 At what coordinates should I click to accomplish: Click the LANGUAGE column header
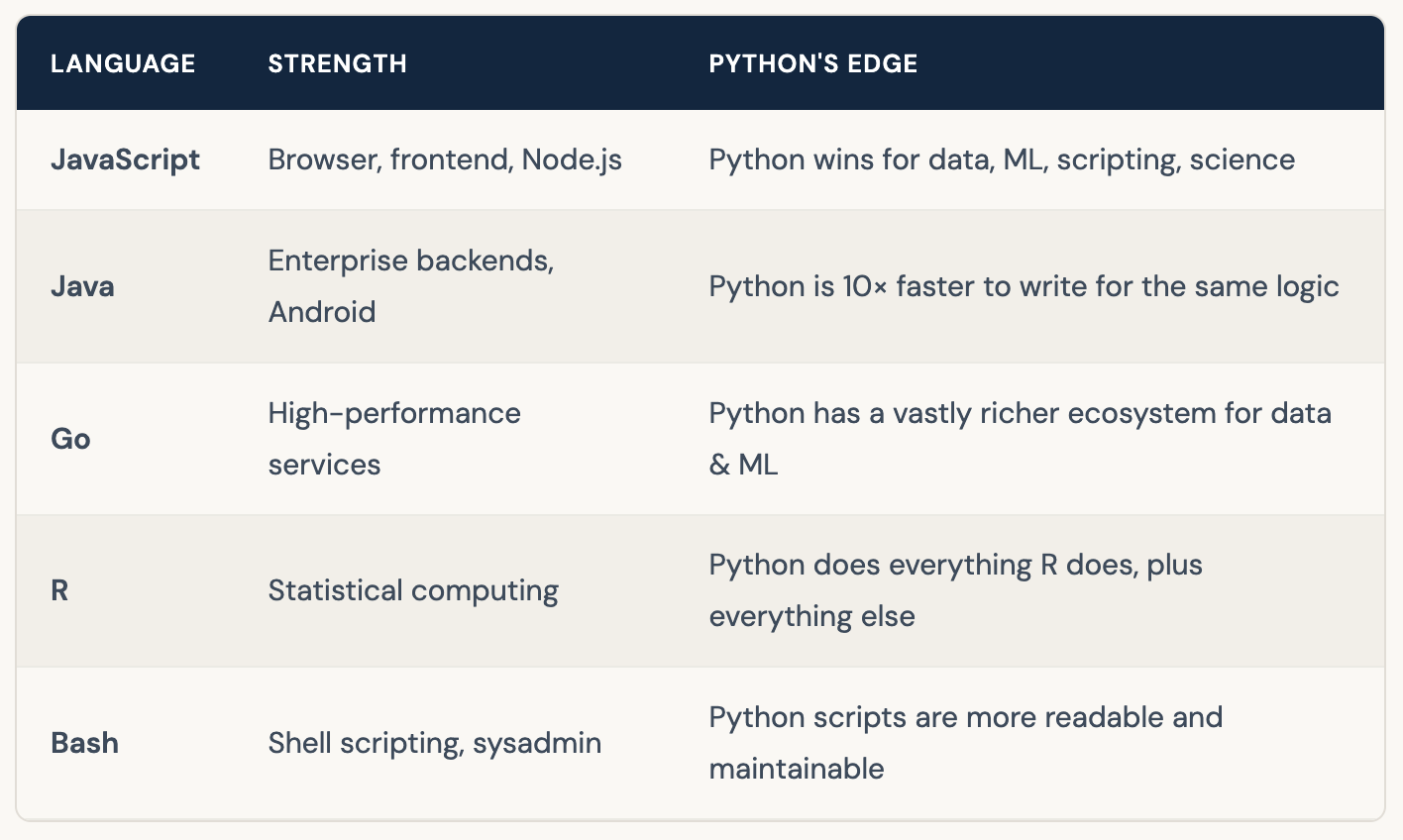(123, 63)
